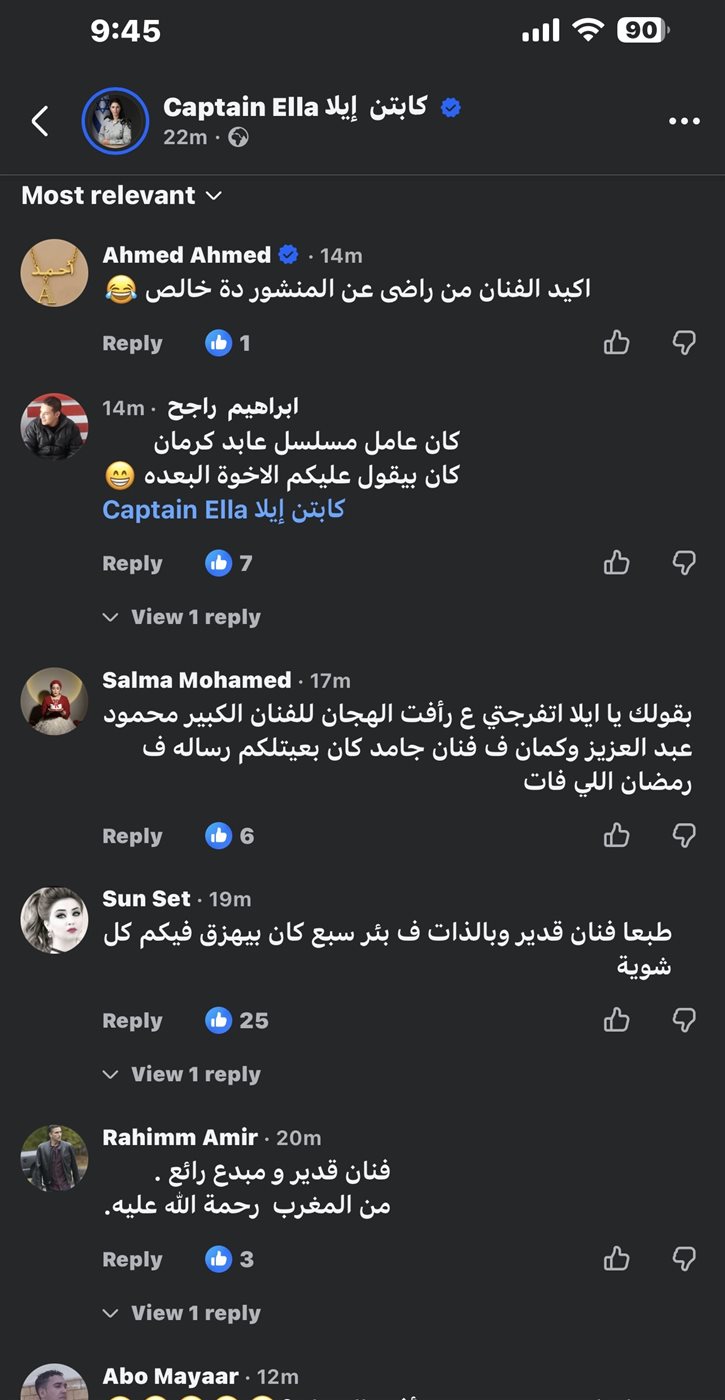Expand View 1 reply under ابراهيم راجح's comment
The width and height of the screenshot is (725, 1400).
pos(181,617)
